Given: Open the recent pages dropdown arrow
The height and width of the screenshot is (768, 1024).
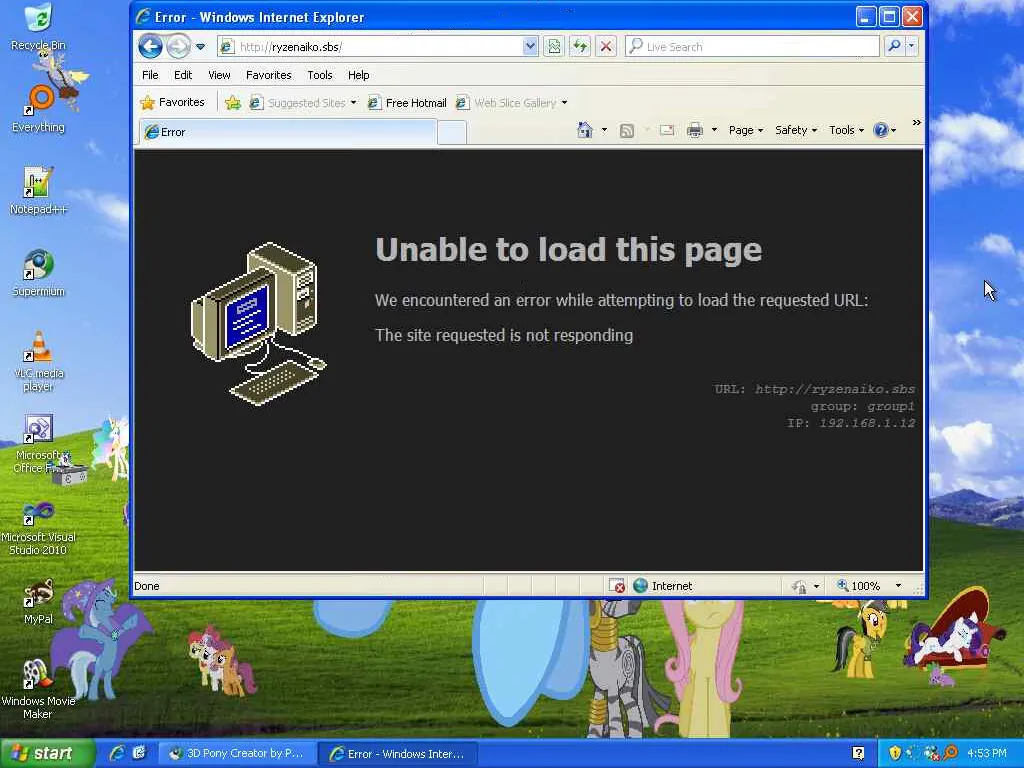Looking at the screenshot, I should pos(200,47).
